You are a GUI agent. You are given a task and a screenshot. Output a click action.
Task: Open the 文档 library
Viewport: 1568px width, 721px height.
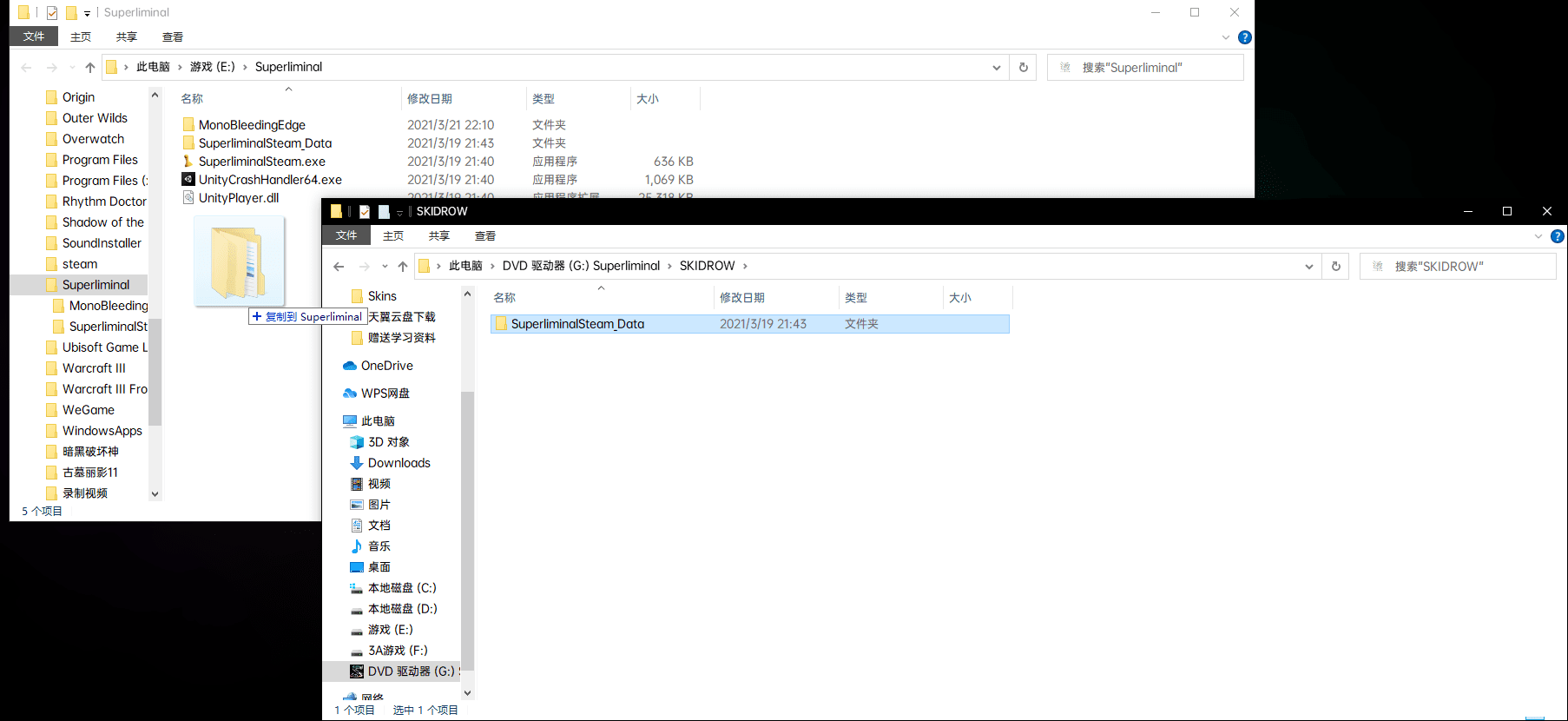click(370, 526)
